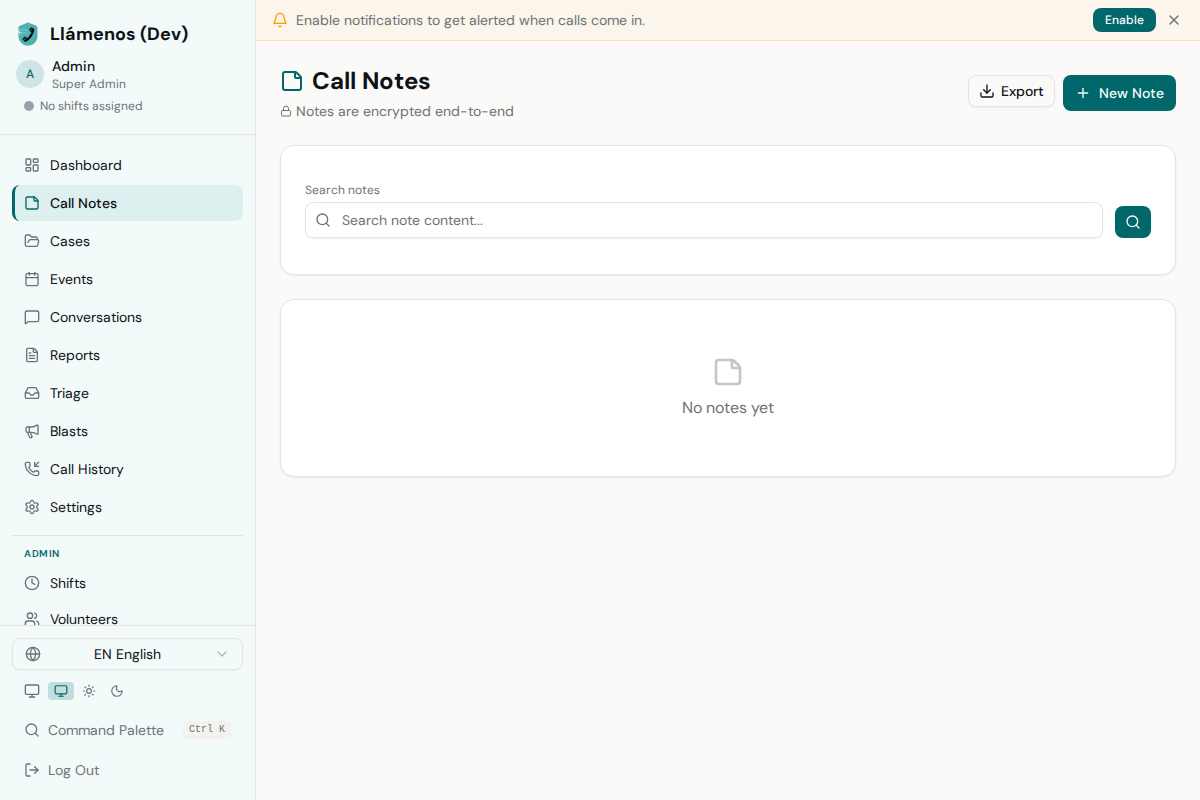Open Shifts via its clock icon
Image resolution: width=1200 pixels, height=800 pixels.
[32, 583]
